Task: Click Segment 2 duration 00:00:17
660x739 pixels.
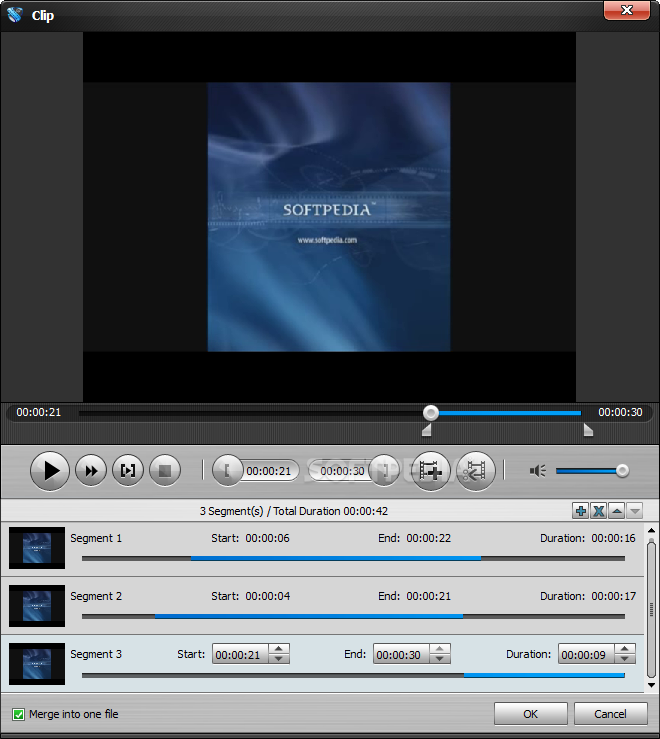Action: click(x=613, y=596)
